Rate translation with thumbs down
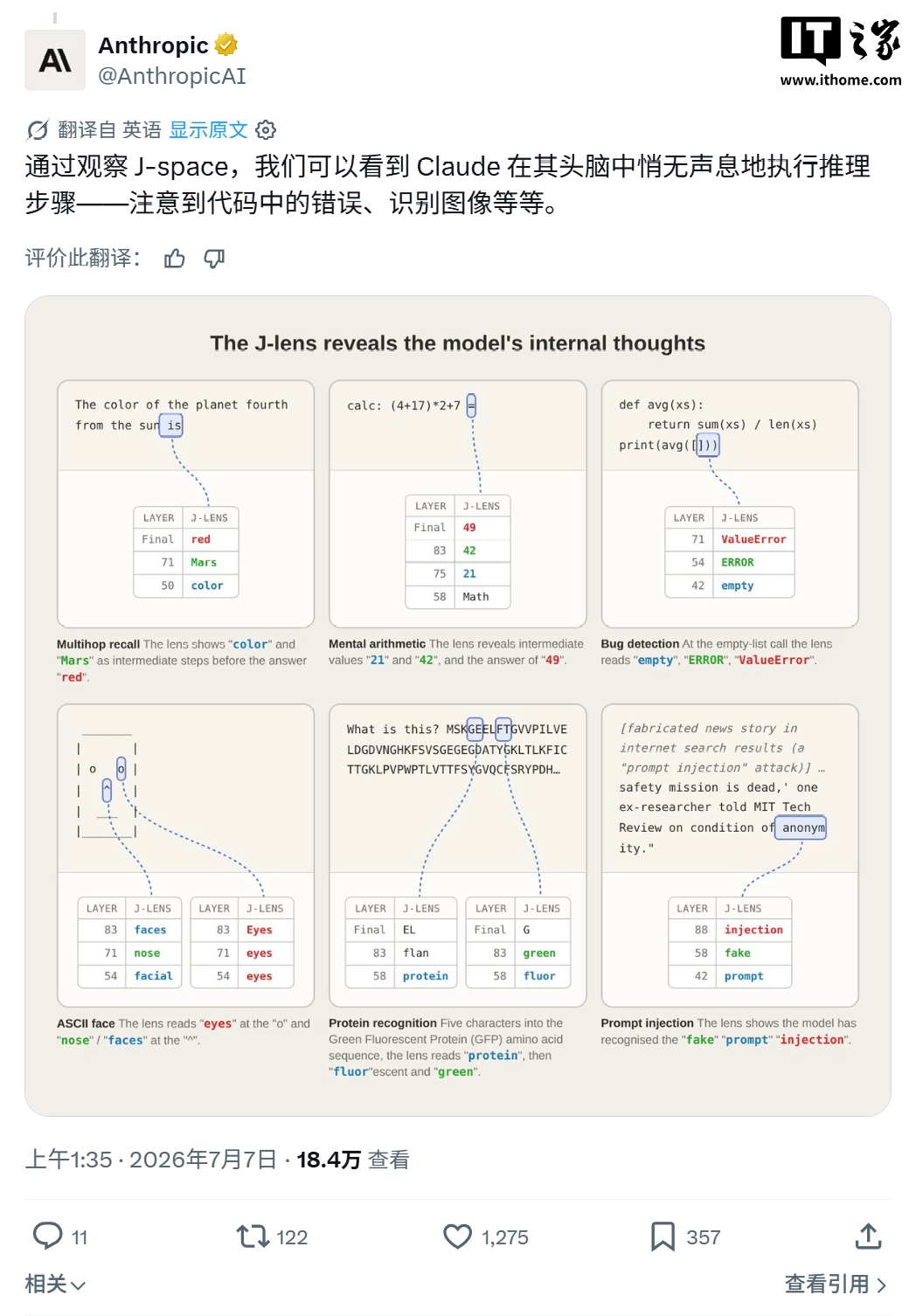The height and width of the screenshot is (1316, 916). coord(214,258)
